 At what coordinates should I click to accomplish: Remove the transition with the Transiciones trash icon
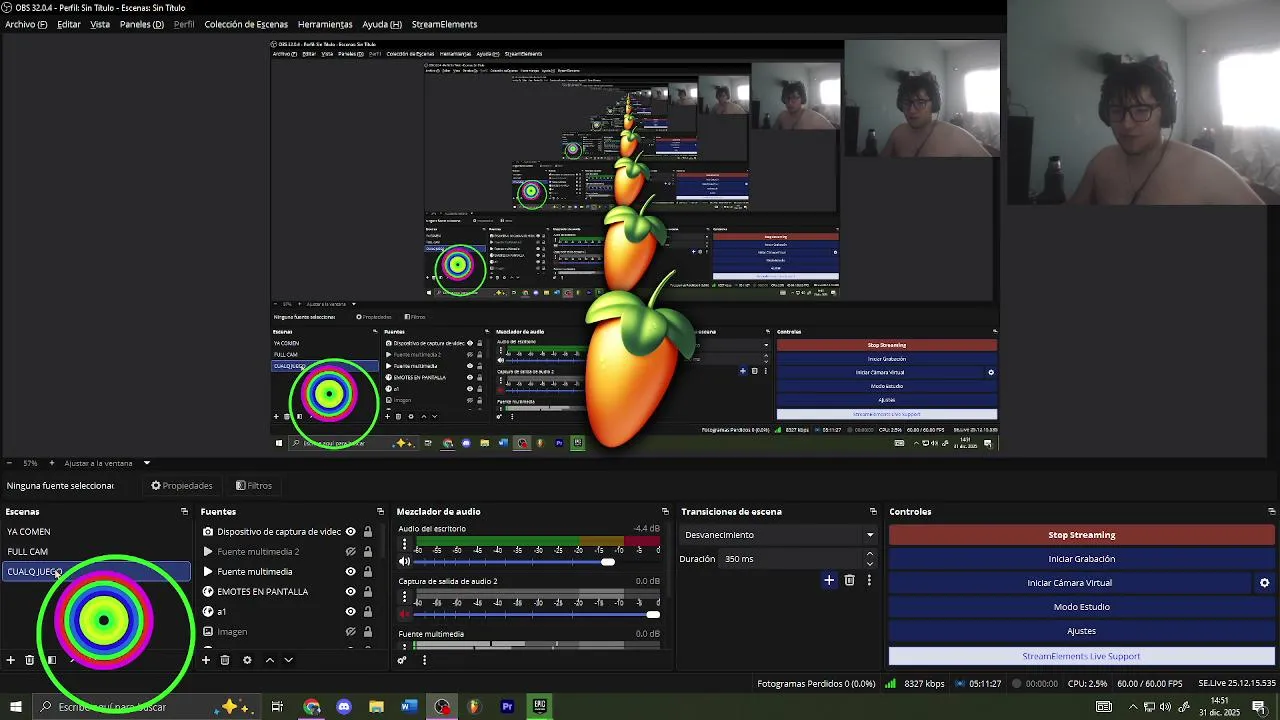point(850,580)
